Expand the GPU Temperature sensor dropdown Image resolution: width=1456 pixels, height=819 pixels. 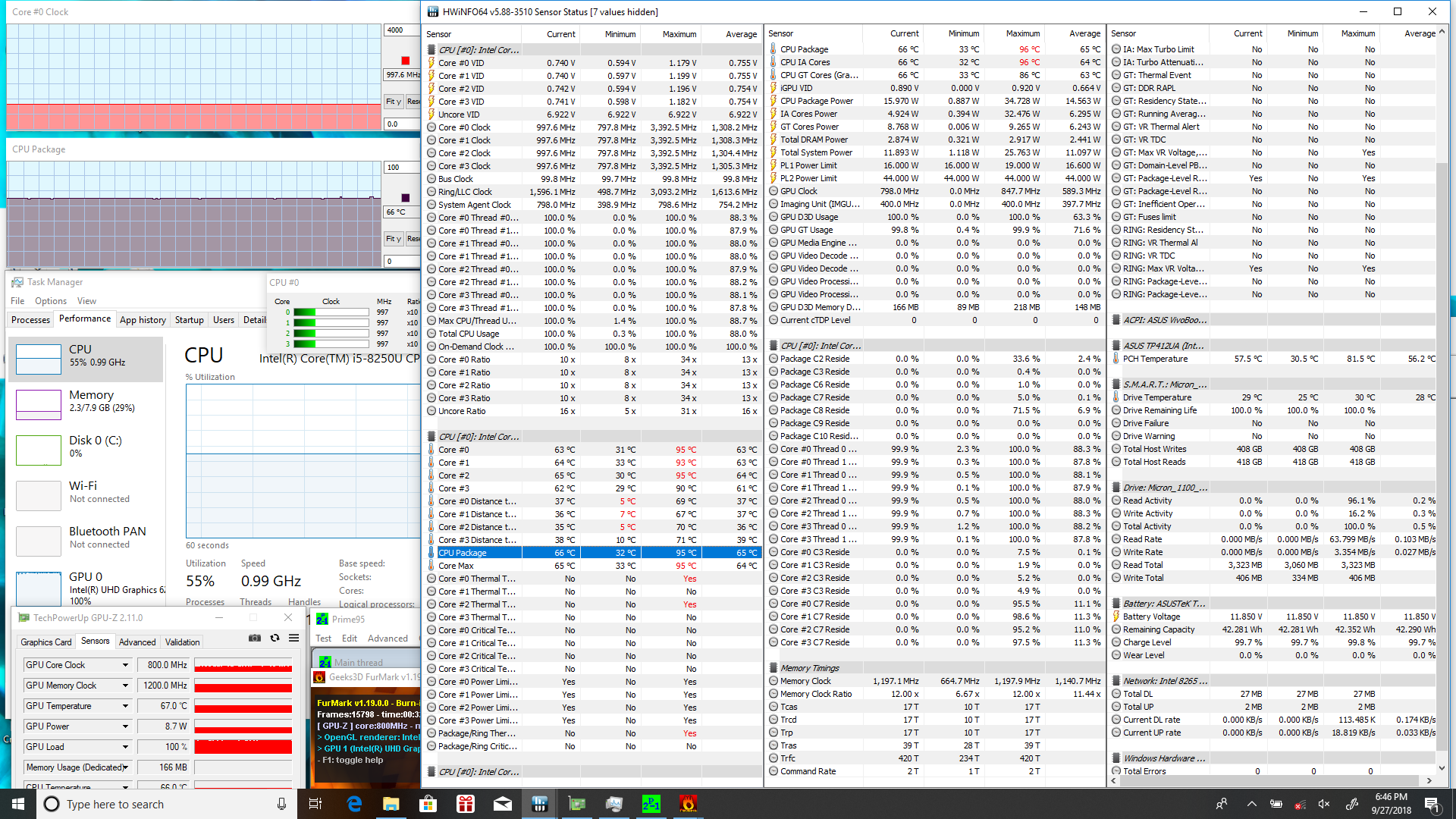[x=125, y=706]
